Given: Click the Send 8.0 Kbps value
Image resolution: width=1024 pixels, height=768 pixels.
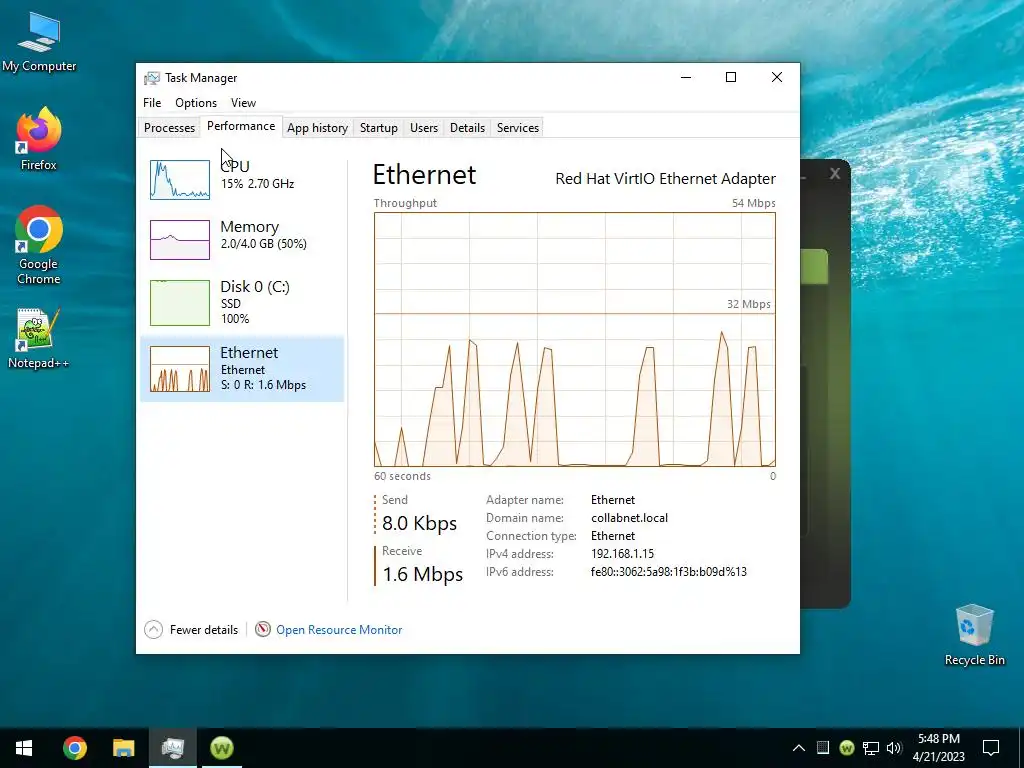Looking at the screenshot, I should coord(419,524).
